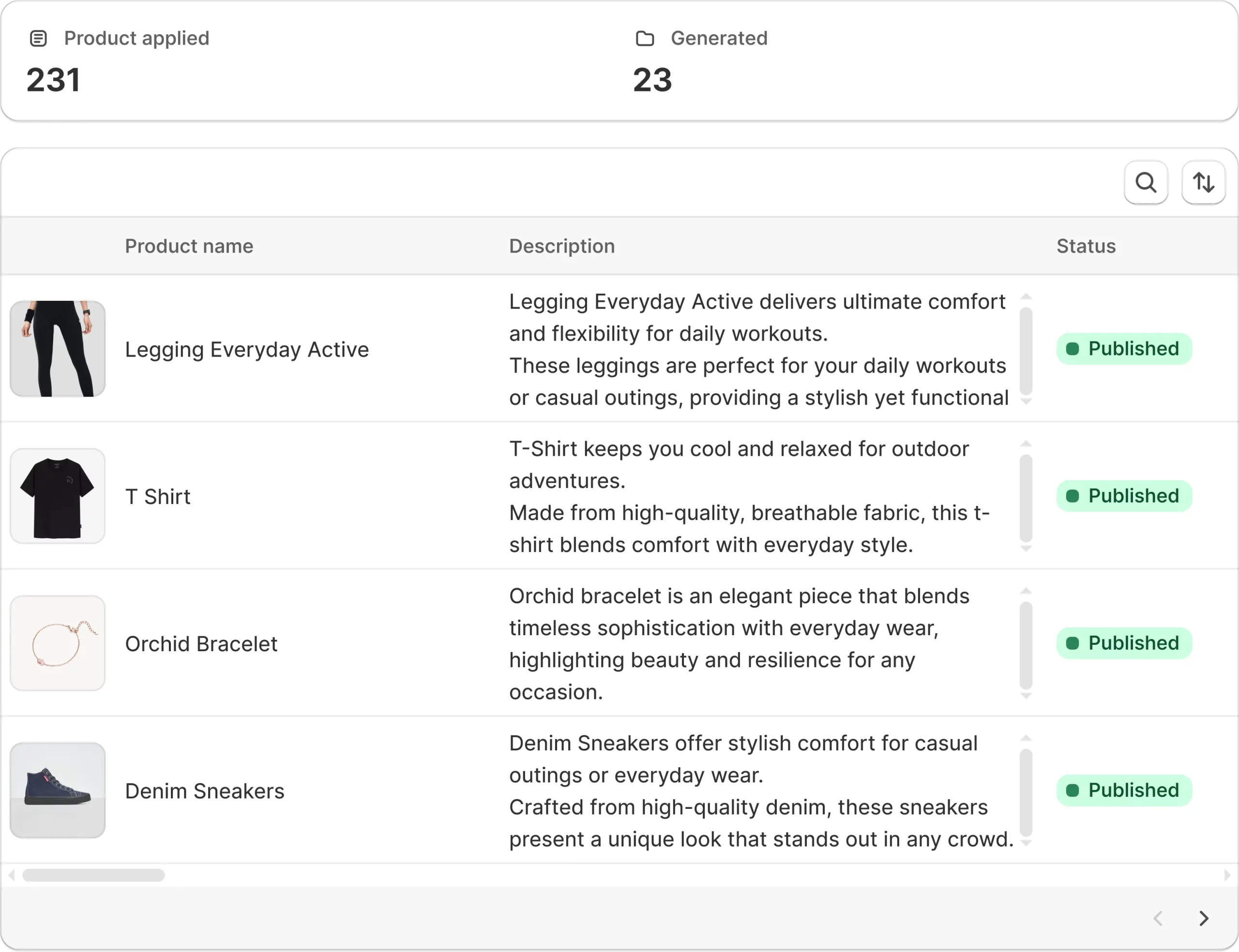Viewport: 1239px width, 952px height.
Task: Open the search function
Action: [x=1146, y=182]
